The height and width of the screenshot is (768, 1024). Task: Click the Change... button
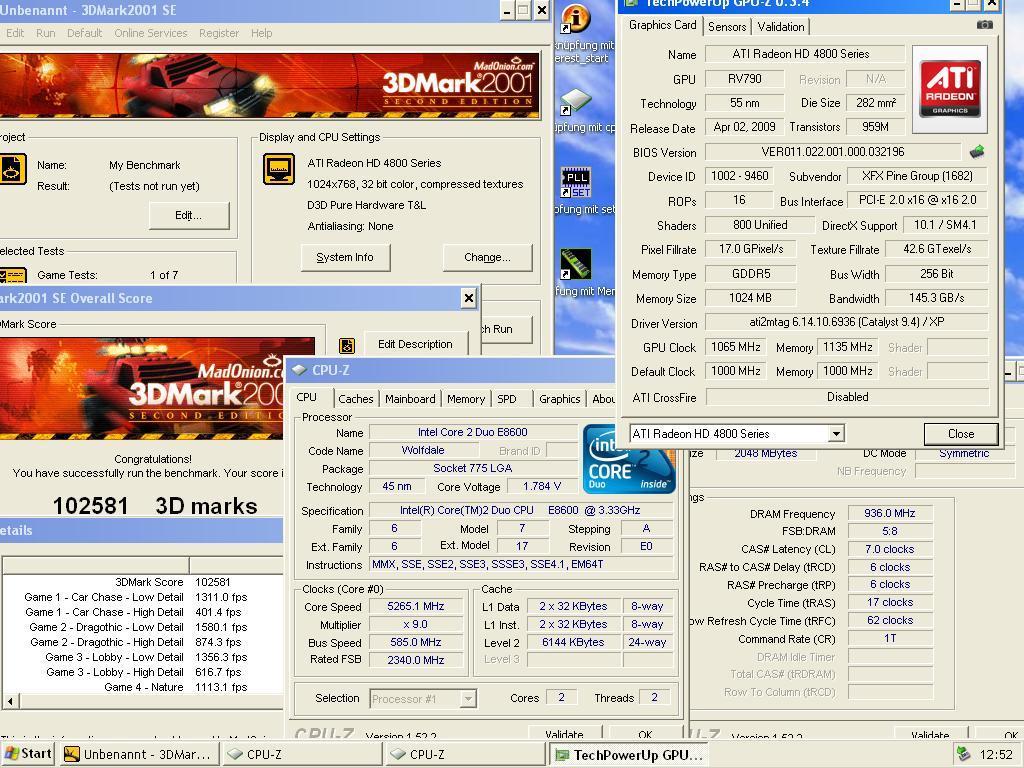487,257
